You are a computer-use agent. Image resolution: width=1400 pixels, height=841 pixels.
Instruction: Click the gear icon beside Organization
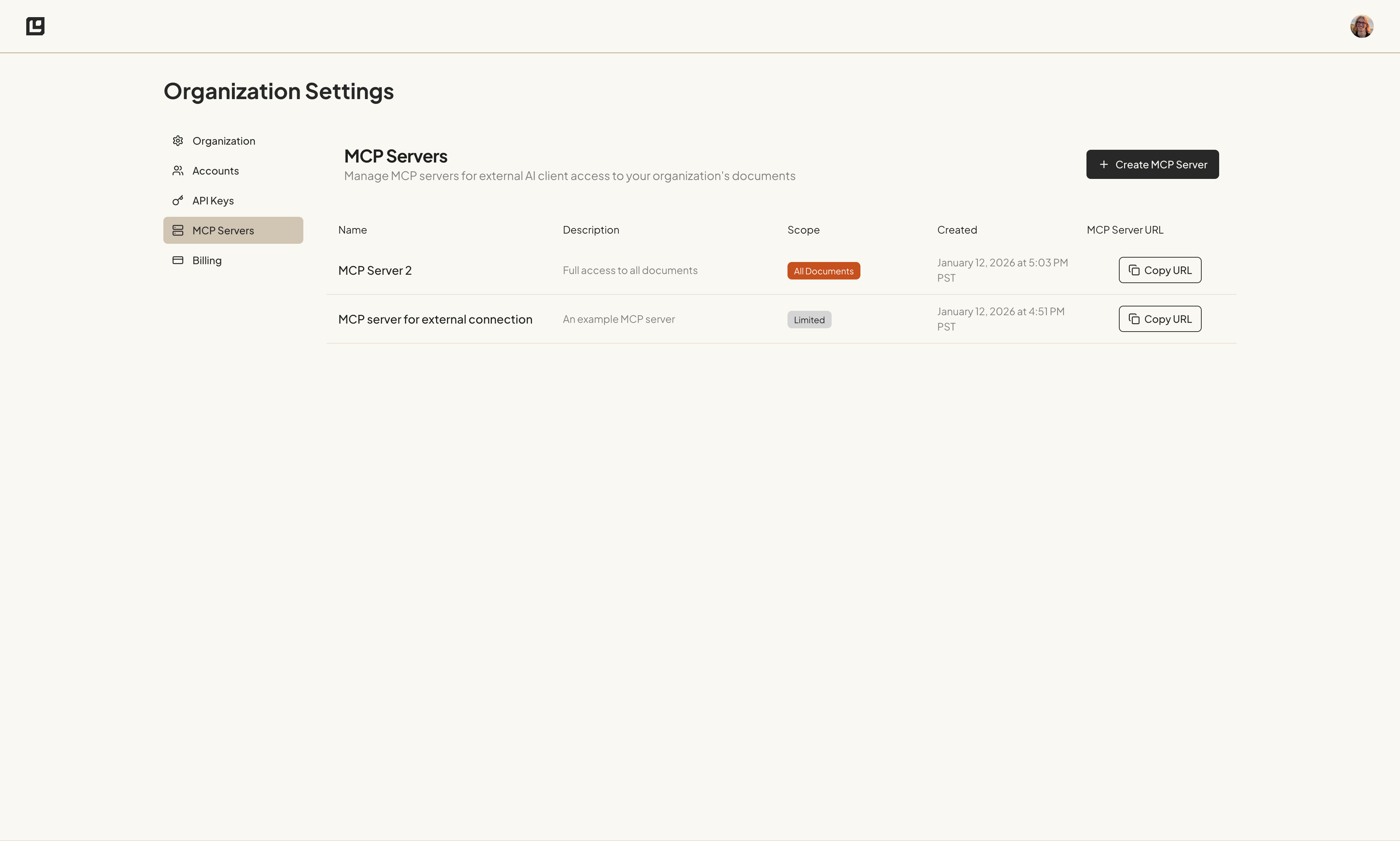[178, 140]
